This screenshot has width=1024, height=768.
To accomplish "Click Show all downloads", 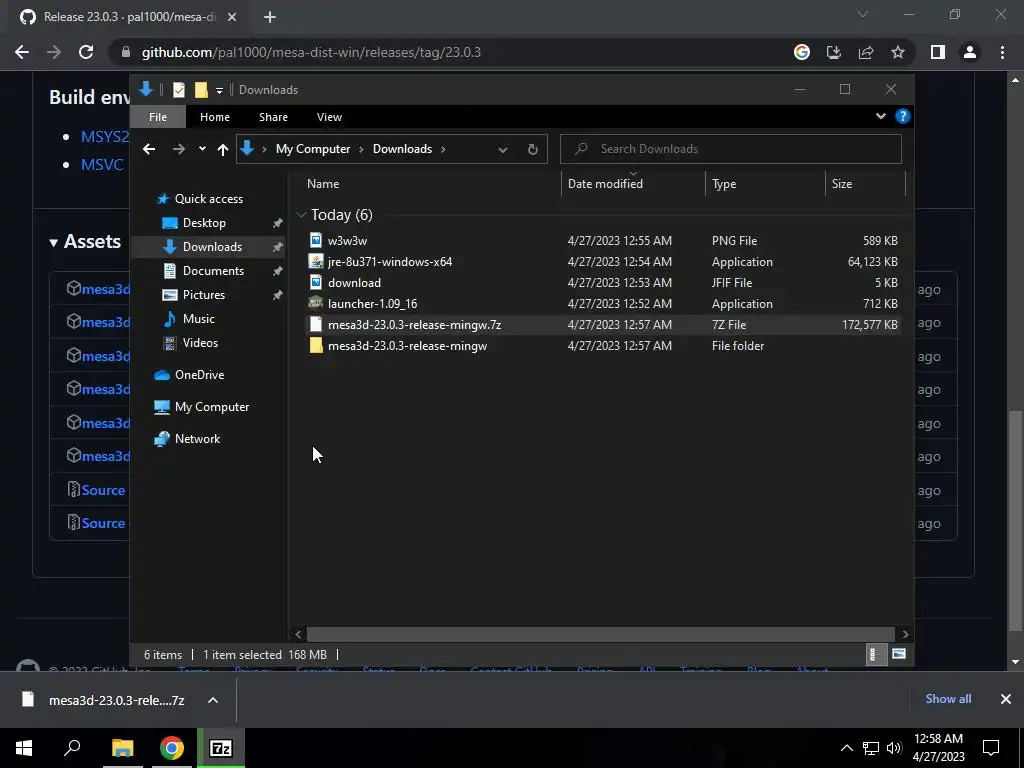I will coord(948,699).
